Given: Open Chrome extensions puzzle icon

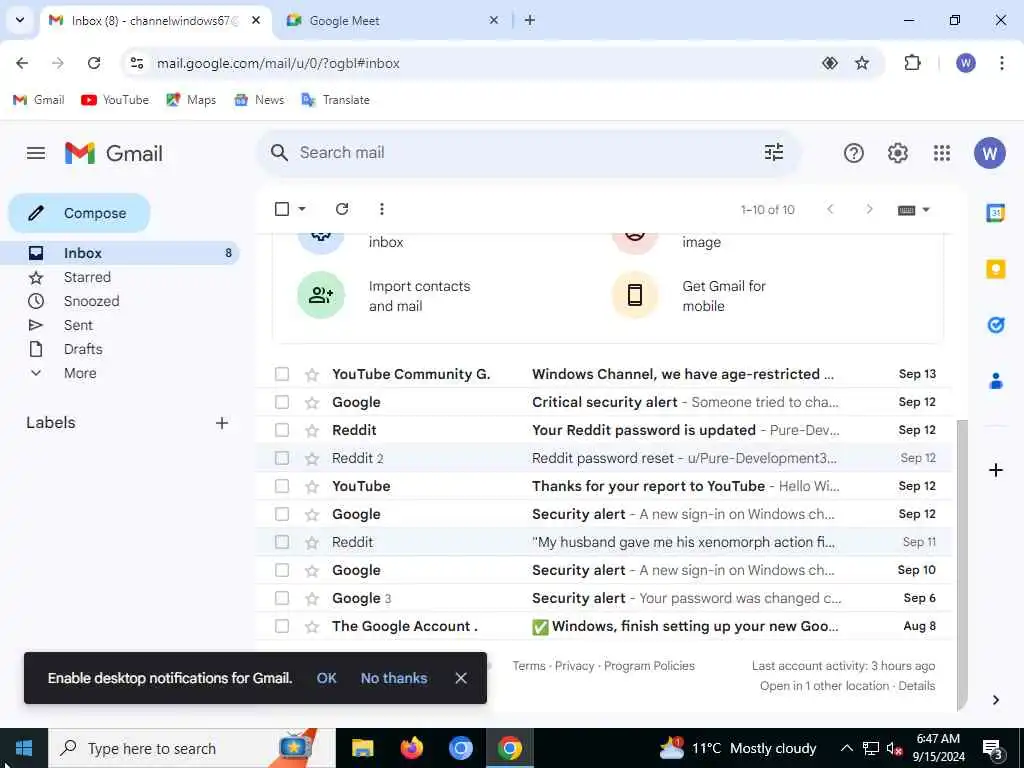Looking at the screenshot, I should pos(912,63).
